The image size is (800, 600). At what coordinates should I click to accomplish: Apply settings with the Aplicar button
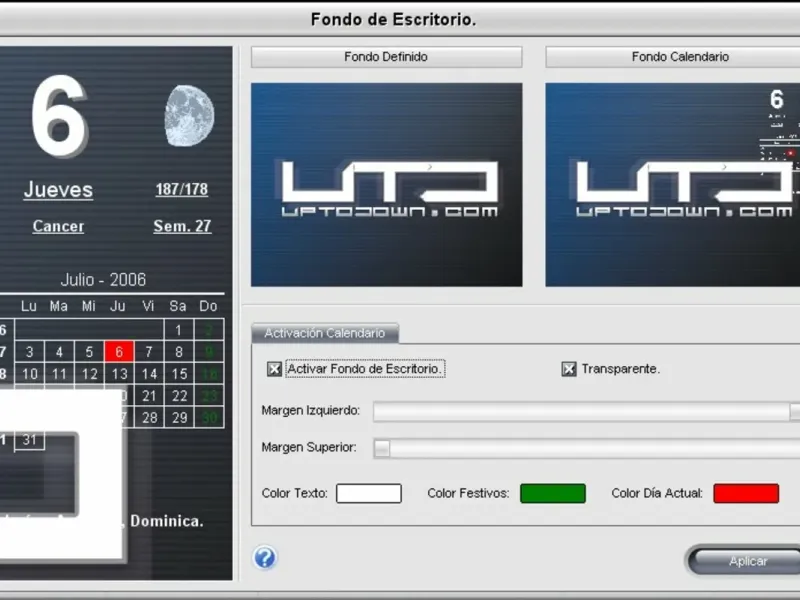[745, 561]
